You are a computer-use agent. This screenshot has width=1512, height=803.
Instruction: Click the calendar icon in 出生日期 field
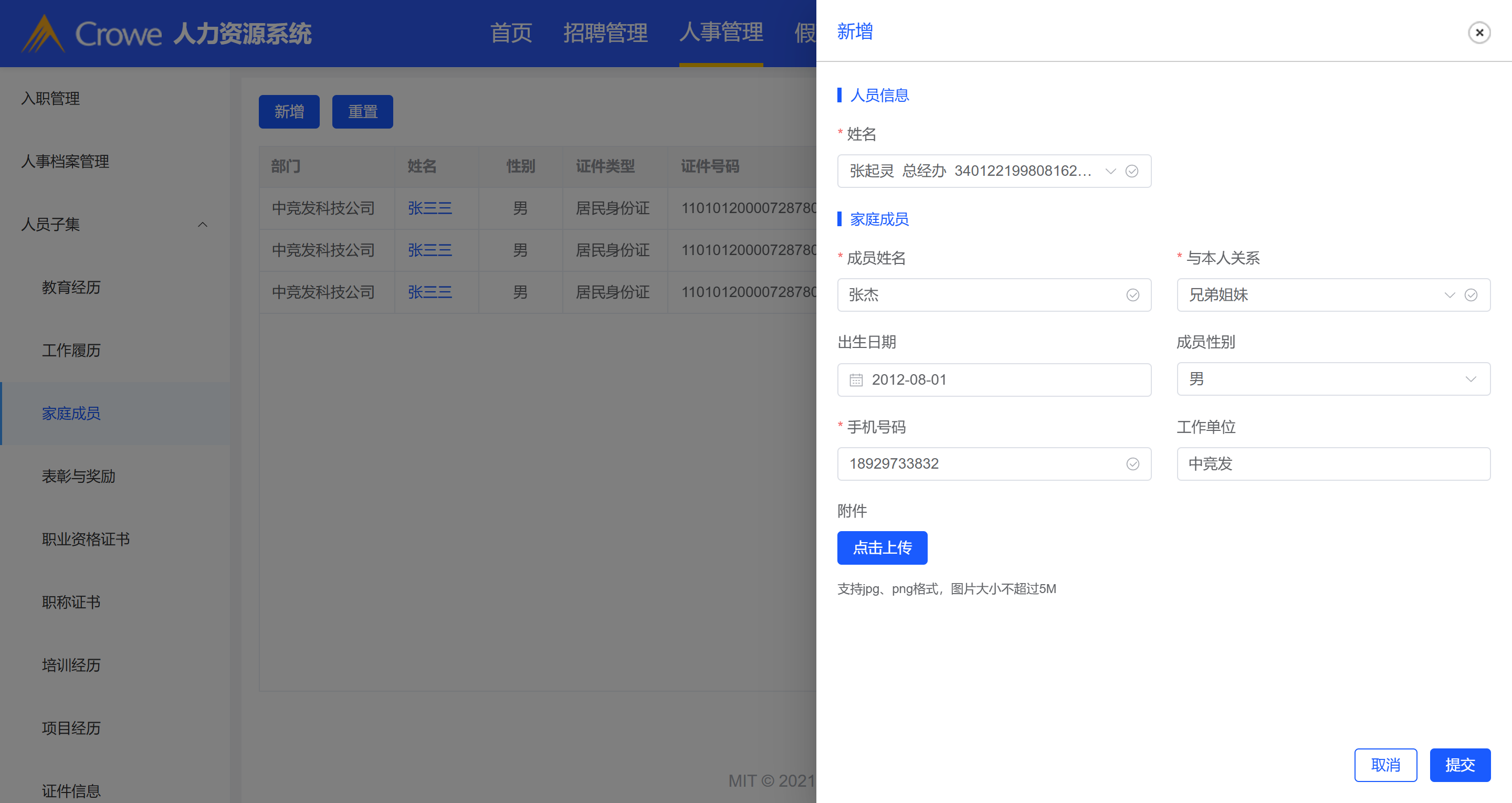(x=856, y=380)
